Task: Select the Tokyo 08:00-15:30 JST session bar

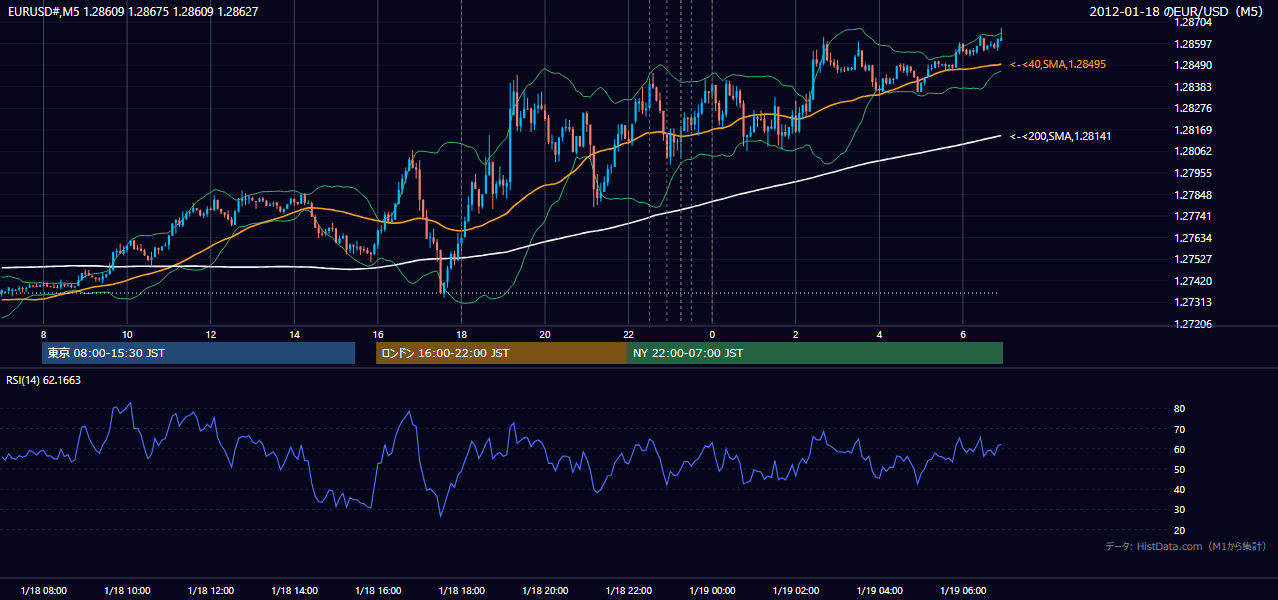Action: point(199,353)
